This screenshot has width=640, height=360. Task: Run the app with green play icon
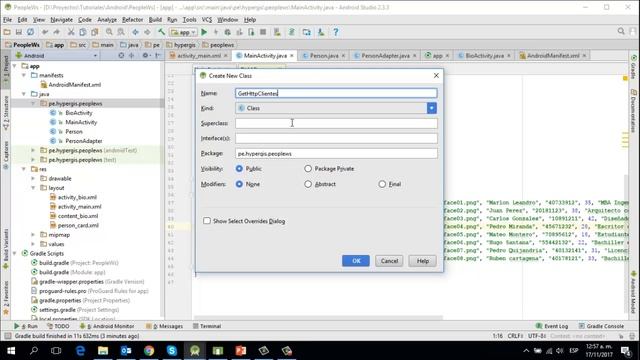click(x=204, y=32)
